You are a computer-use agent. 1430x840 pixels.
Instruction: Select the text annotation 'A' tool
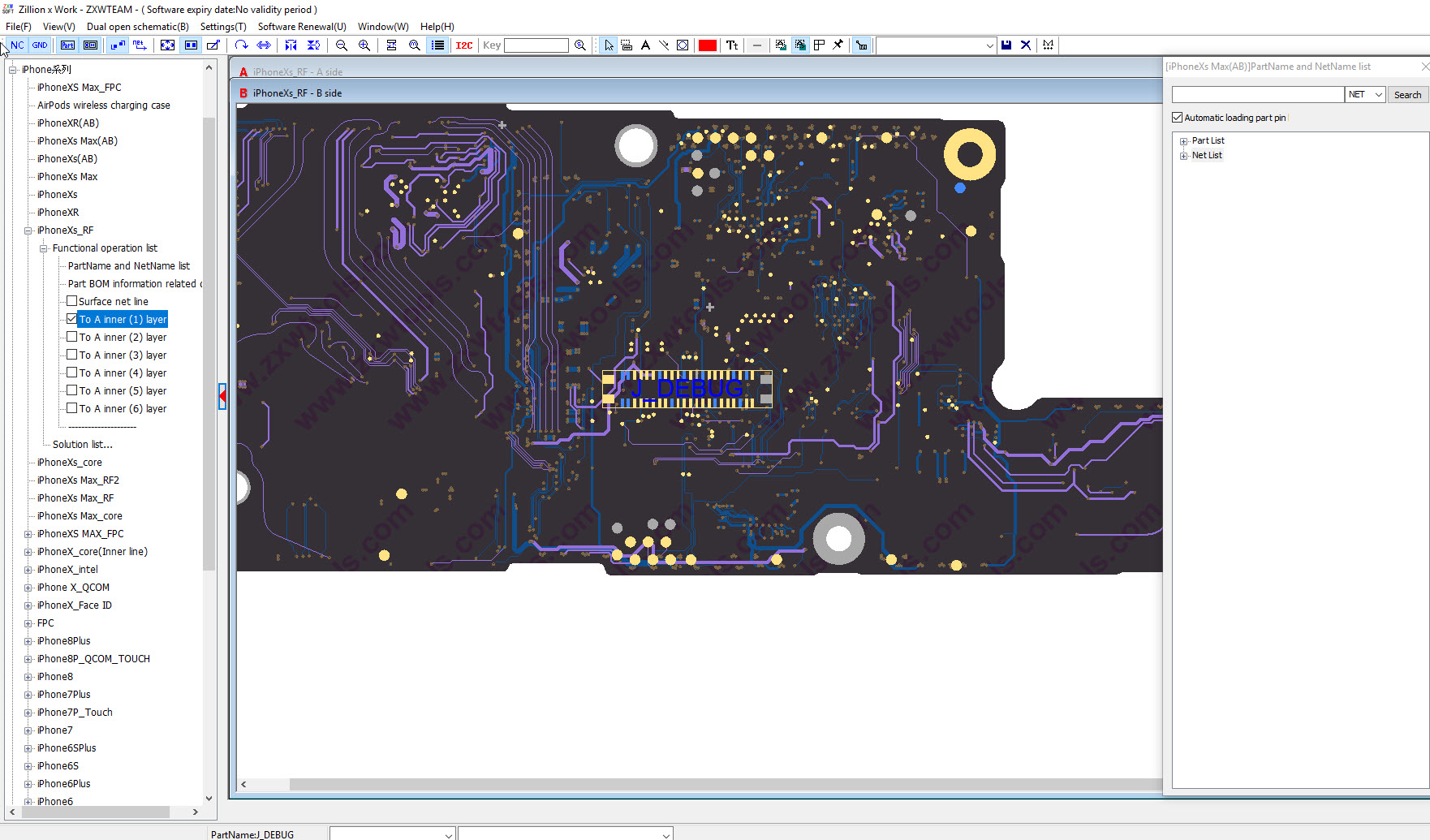point(645,45)
